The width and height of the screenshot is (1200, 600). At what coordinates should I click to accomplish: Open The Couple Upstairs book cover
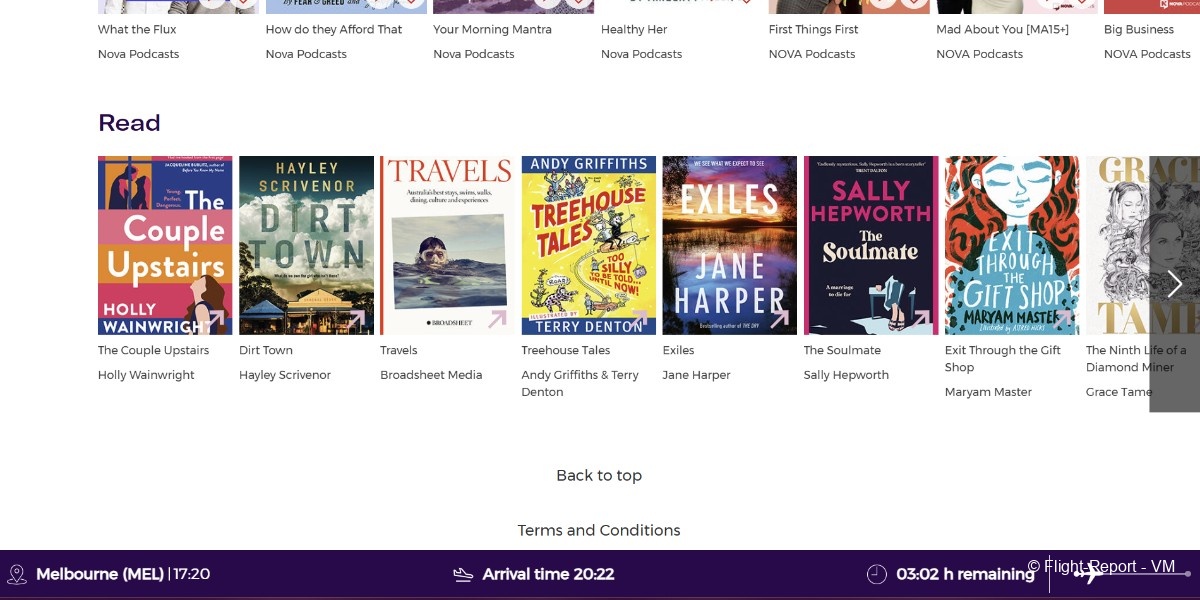[165, 245]
